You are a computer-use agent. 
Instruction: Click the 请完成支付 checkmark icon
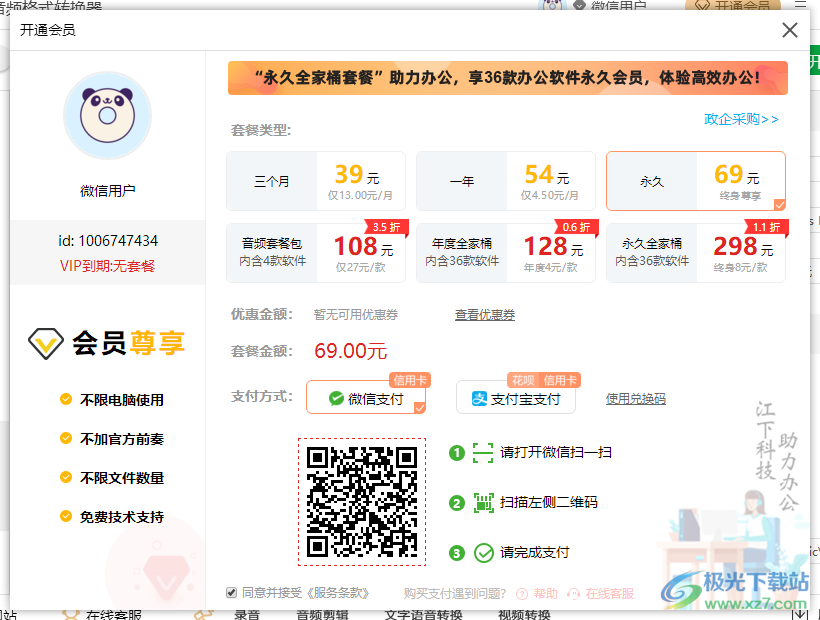tap(484, 553)
